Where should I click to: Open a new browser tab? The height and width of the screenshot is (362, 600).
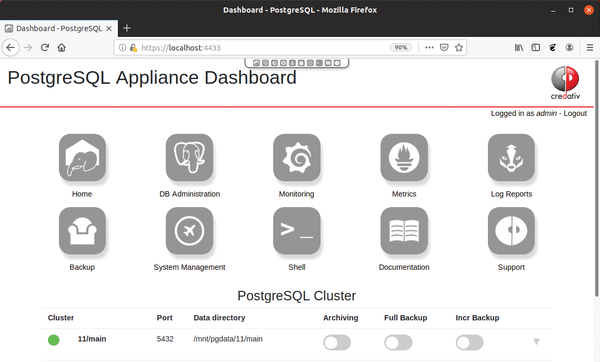tap(127, 28)
